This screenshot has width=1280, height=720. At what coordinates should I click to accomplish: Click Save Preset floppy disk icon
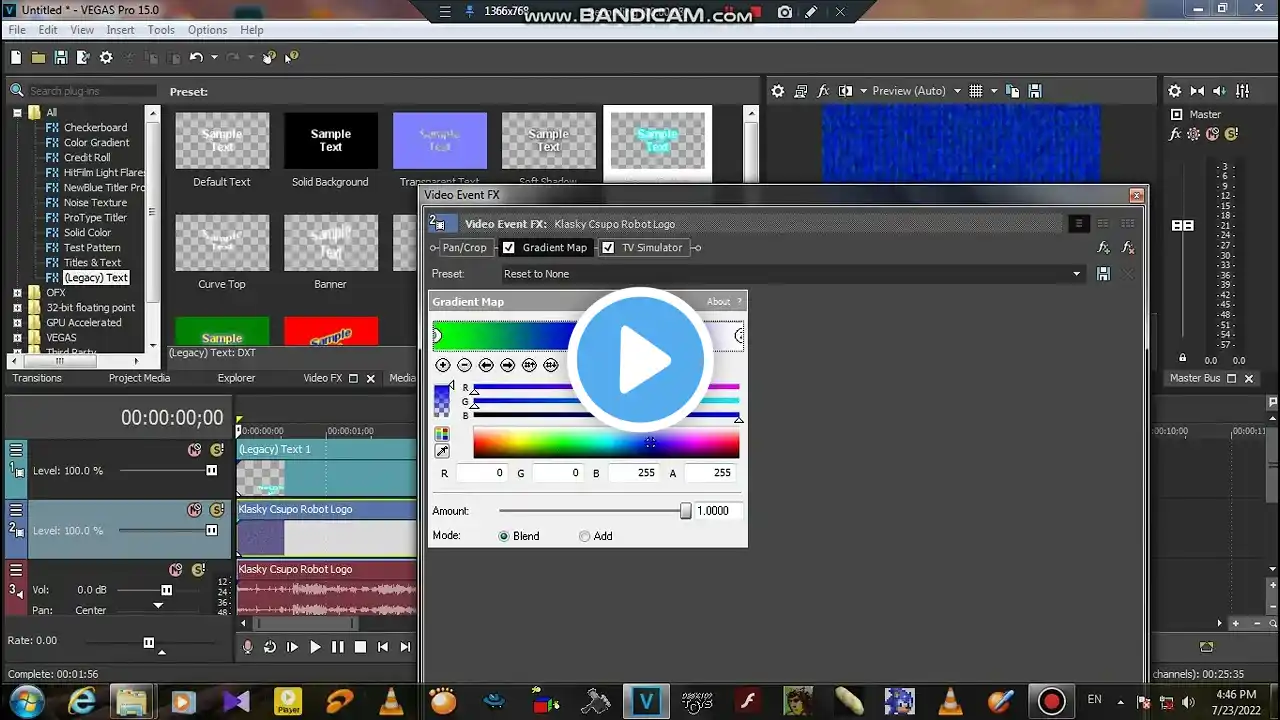(x=1103, y=274)
